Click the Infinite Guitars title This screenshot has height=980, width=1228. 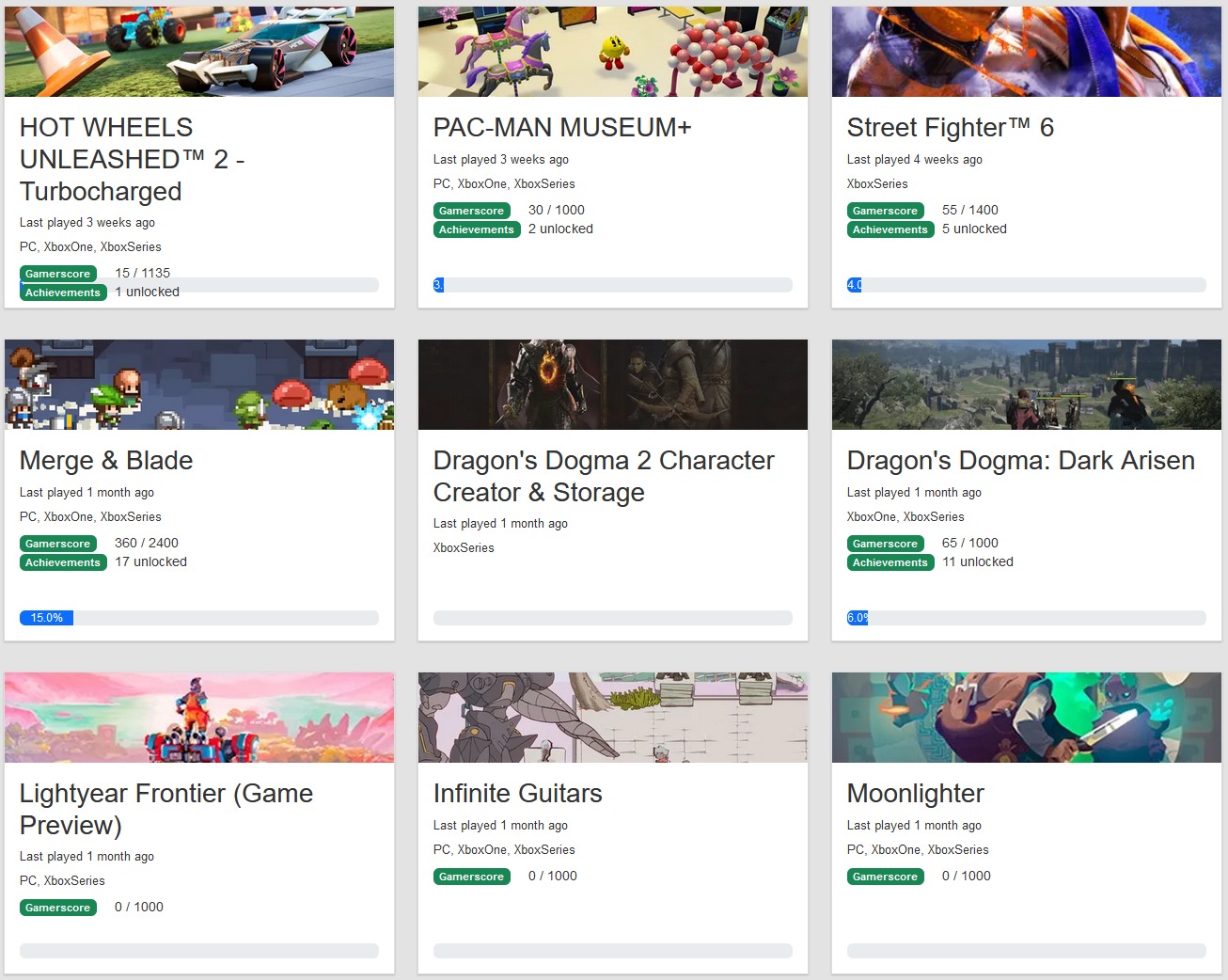pyautogui.click(x=518, y=793)
